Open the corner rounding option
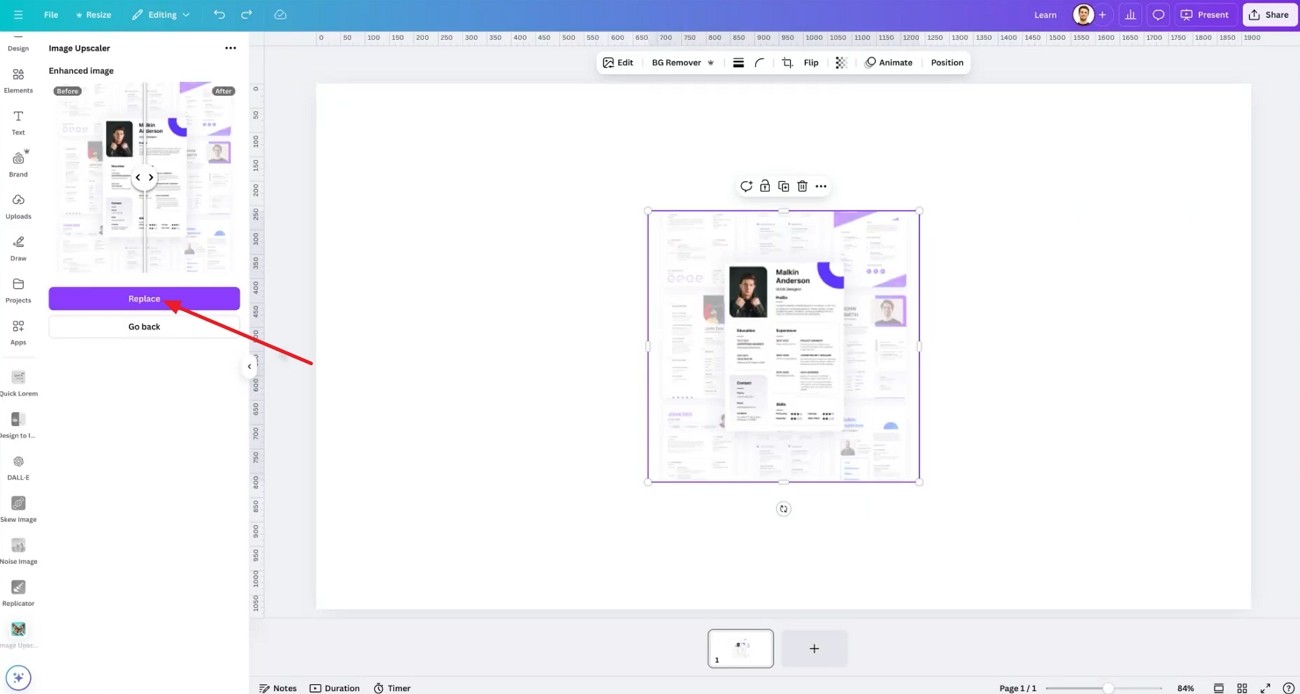The height and width of the screenshot is (694, 1300). tap(760, 62)
